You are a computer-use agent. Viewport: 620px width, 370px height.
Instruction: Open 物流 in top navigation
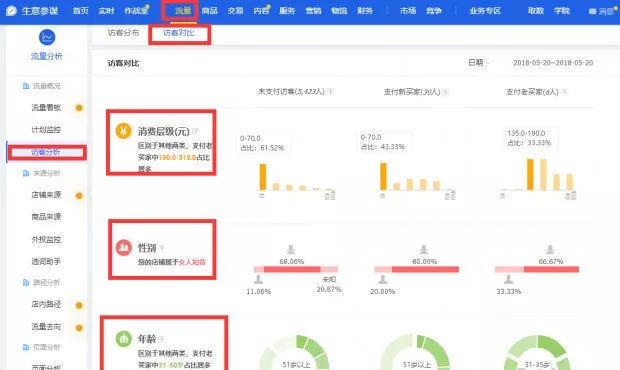click(339, 11)
